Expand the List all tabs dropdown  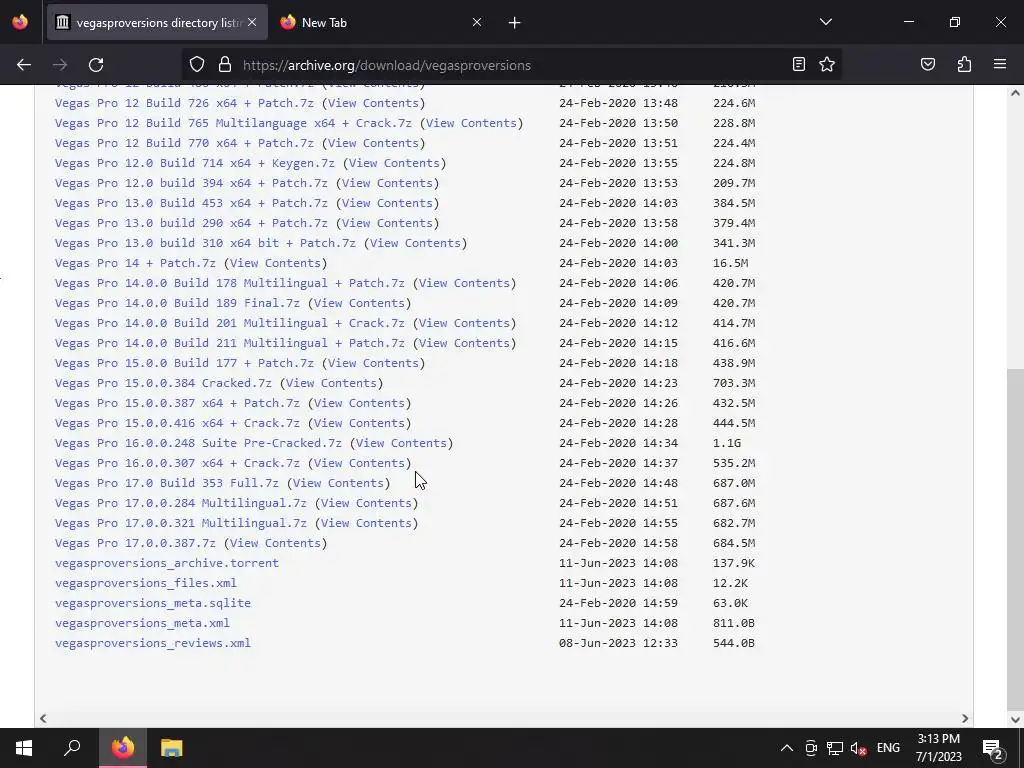point(826,22)
